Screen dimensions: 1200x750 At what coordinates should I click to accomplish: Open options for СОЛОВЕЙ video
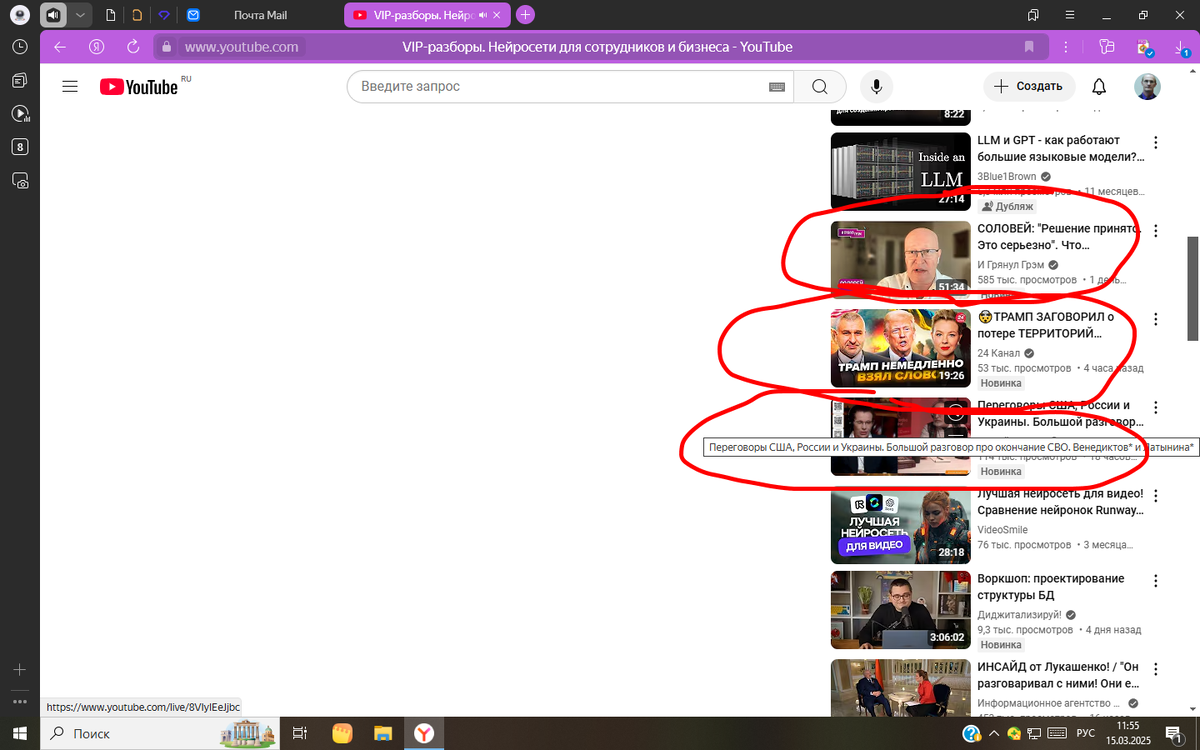[1156, 231]
